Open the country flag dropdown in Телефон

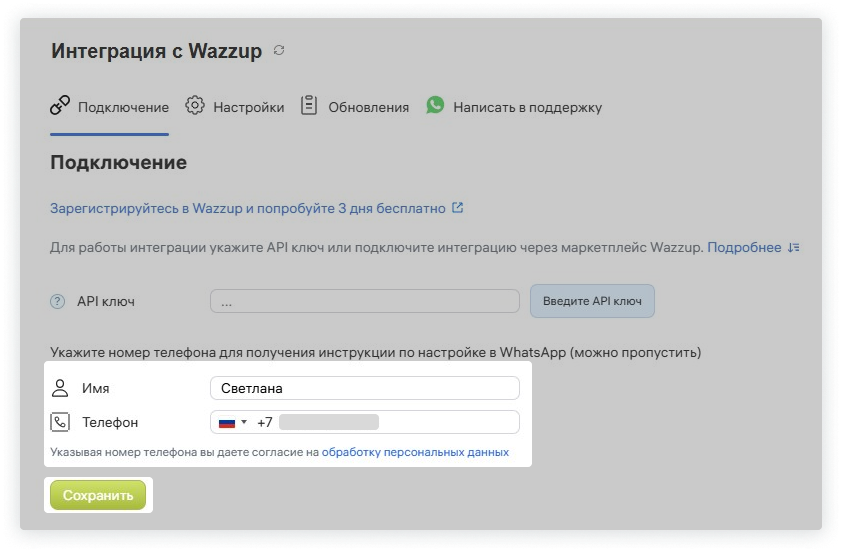[x=233, y=423]
